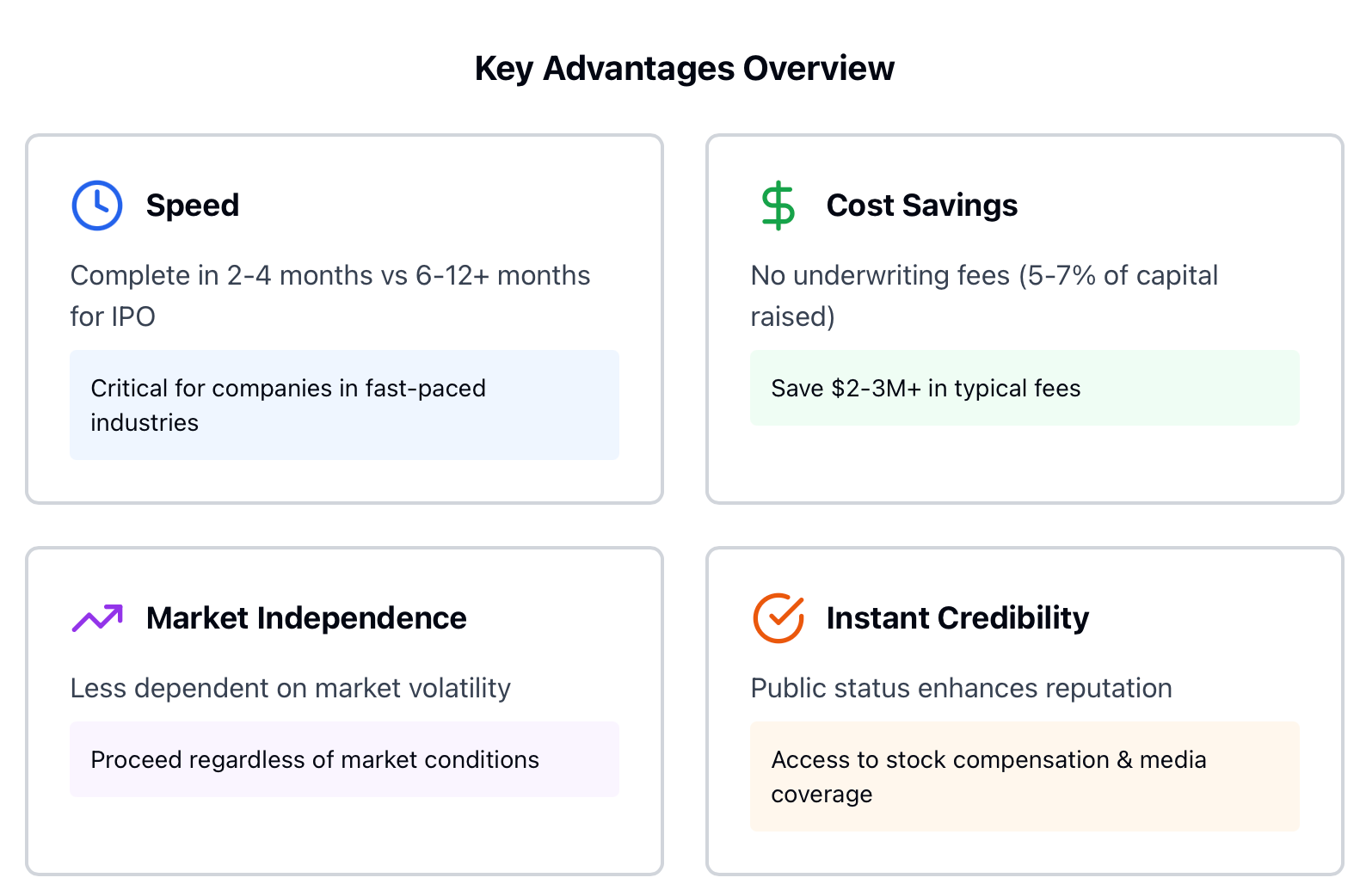Click the orange stock compensation highlight box
Image resolution: width=1360 pixels, height=896 pixels.
point(1025,776)
